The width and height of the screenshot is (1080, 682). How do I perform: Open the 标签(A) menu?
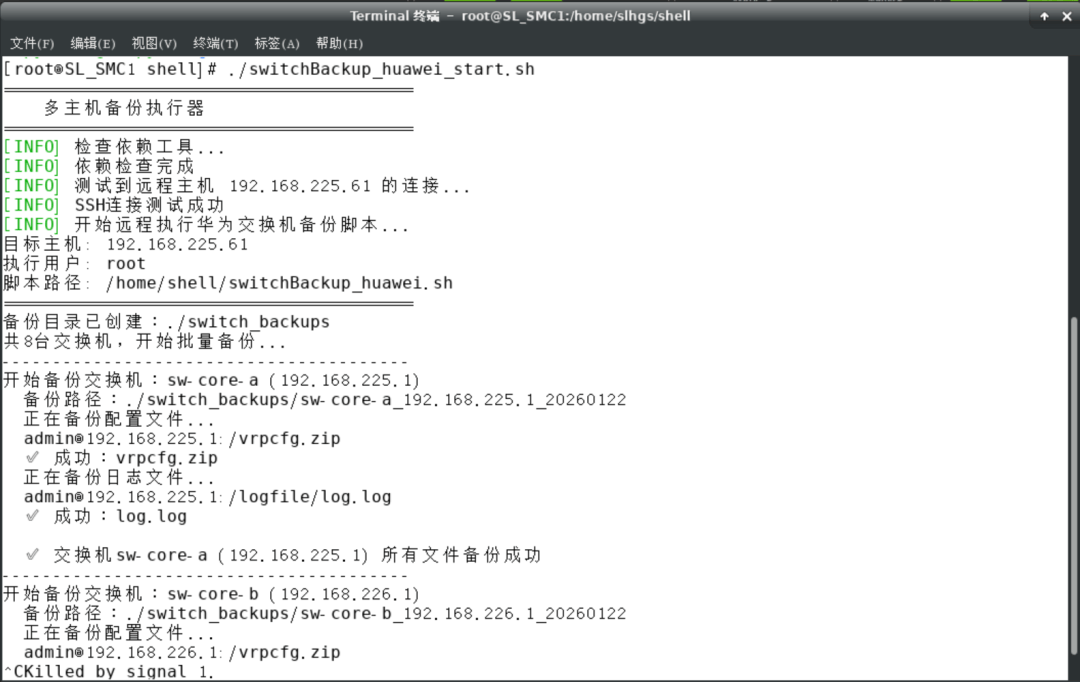pyautogui.click(x=277, y=44)
